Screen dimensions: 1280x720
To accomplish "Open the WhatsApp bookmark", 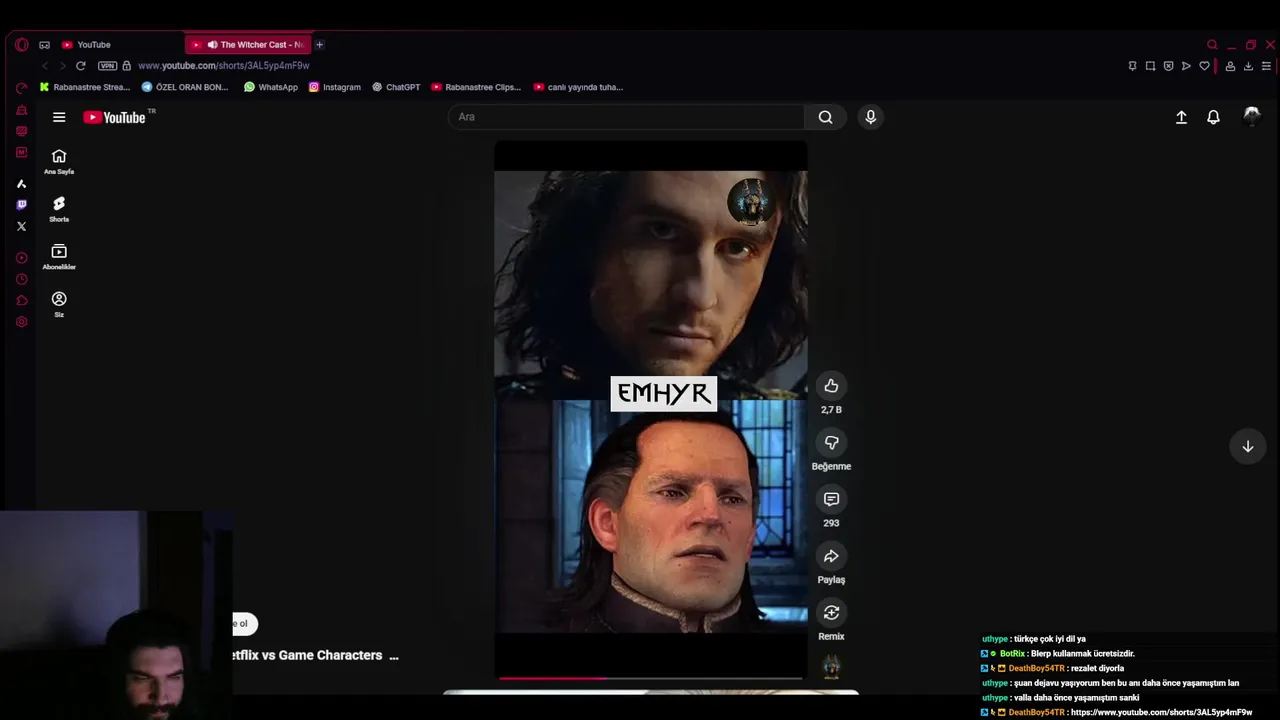I will (271, 87).
